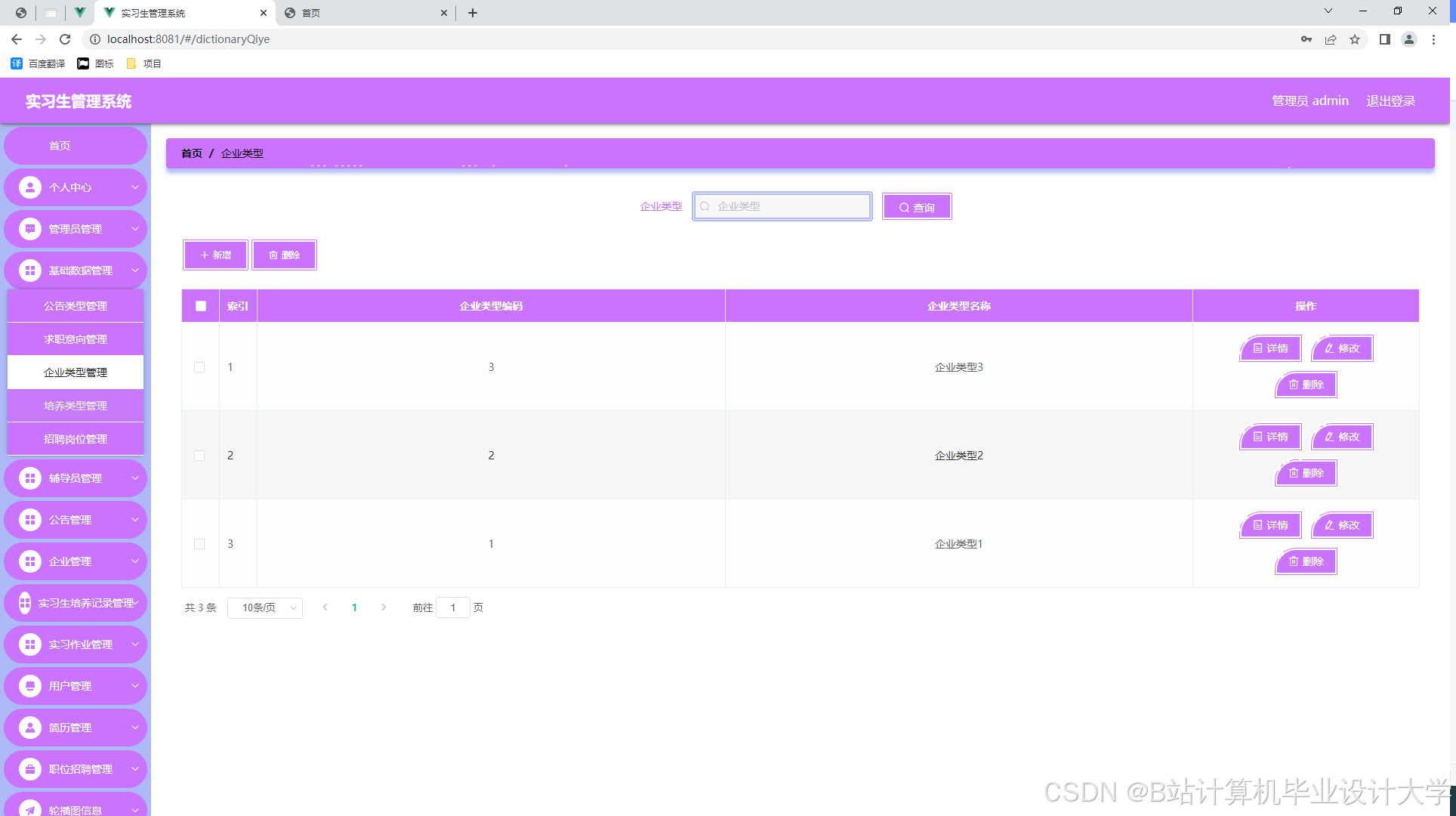
Task: Click the 用户管理 sidebar icon
Action: (30, 686)
